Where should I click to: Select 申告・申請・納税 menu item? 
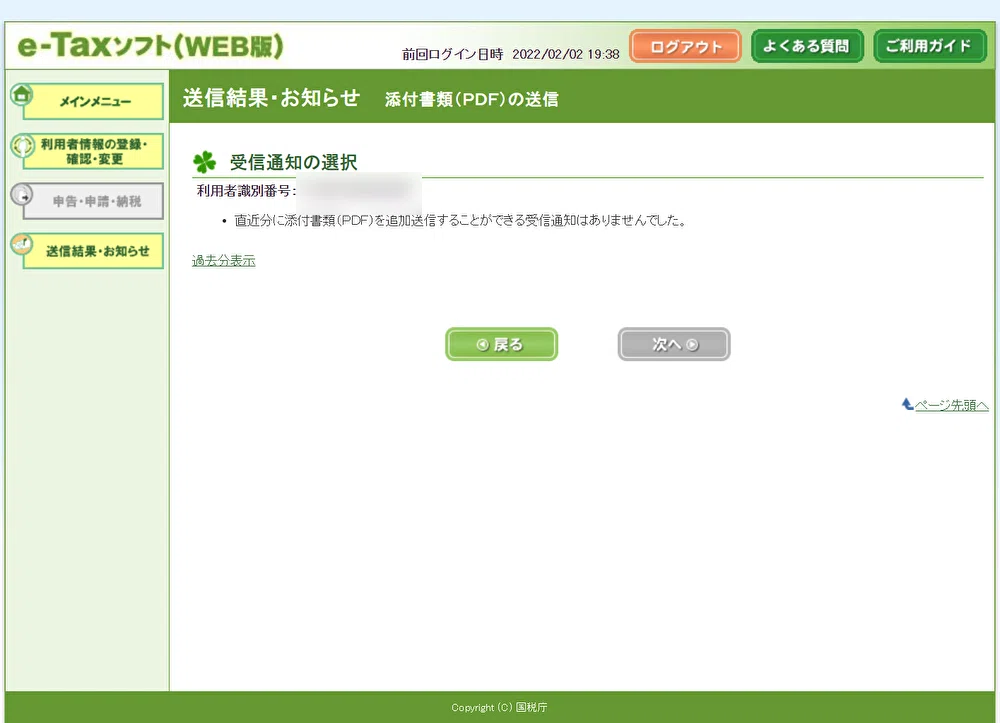93,201
